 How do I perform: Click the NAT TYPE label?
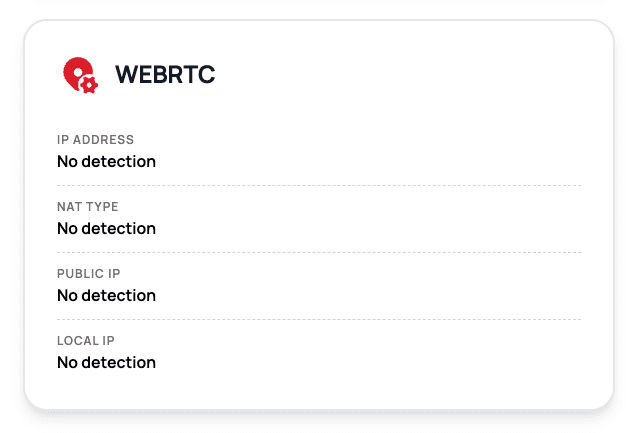tap(88, 207)
